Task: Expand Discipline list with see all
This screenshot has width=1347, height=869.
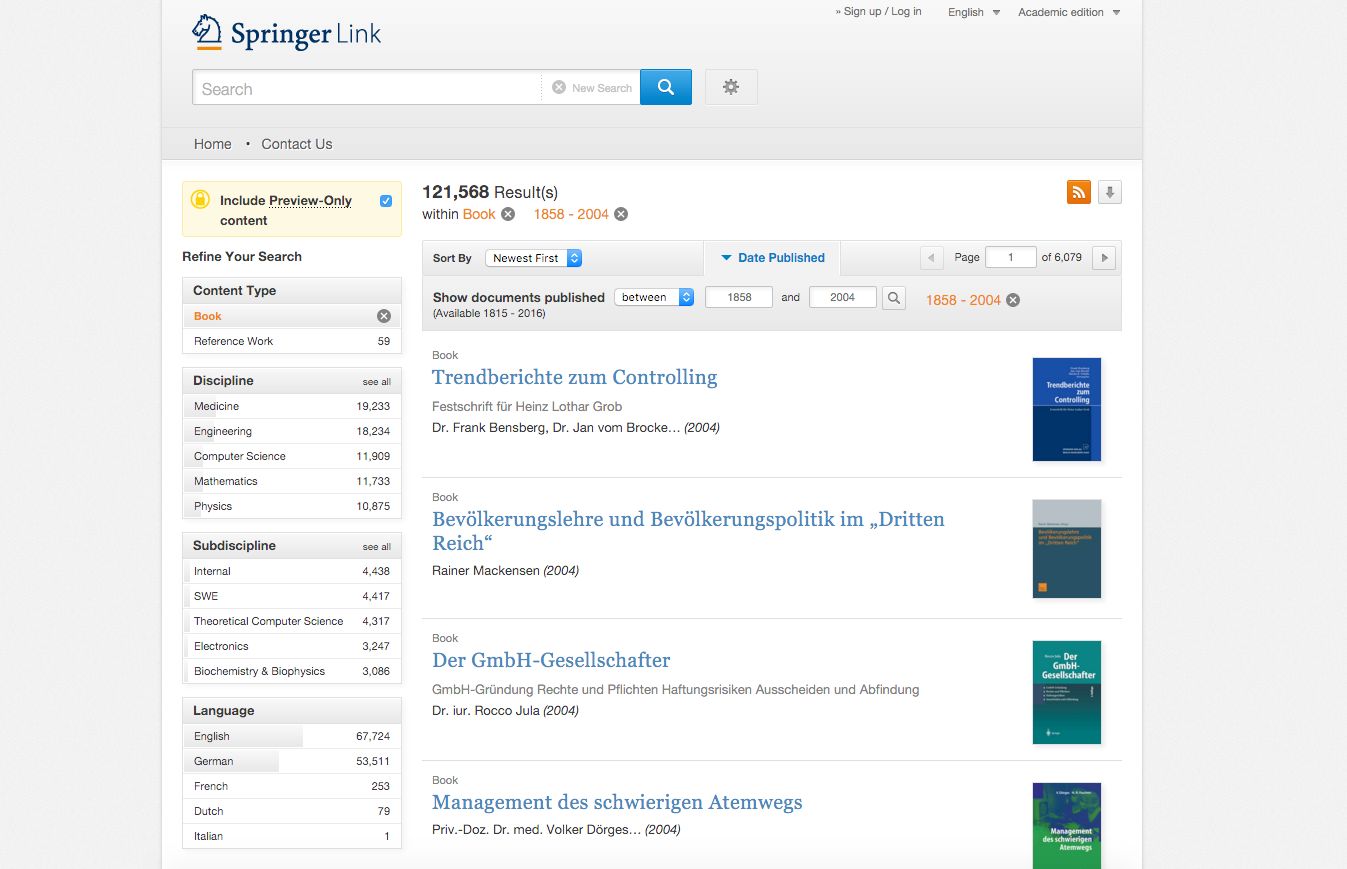Action: click(x=377, y=382)
